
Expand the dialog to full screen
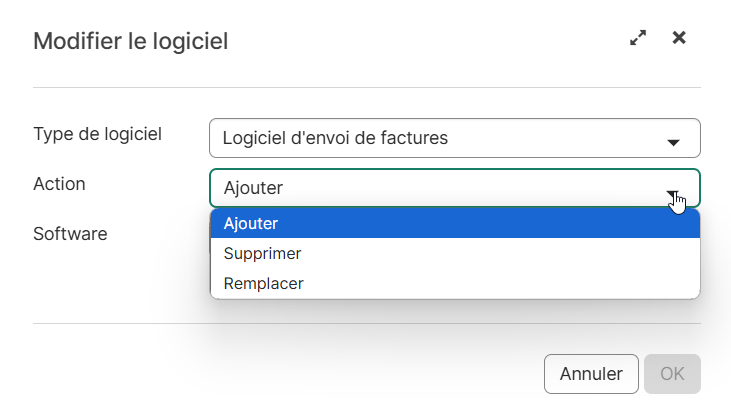pyautogui.click(x=638, y=39)
